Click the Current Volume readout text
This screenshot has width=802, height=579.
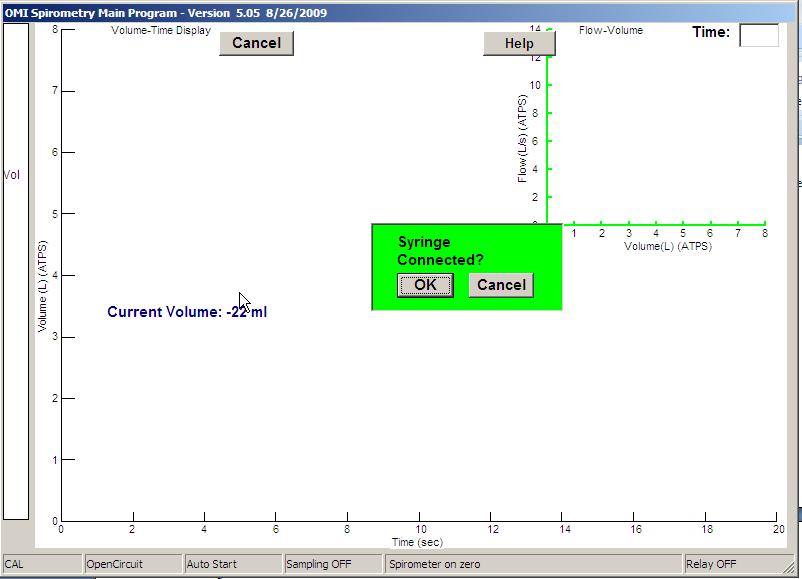[187, 312]
